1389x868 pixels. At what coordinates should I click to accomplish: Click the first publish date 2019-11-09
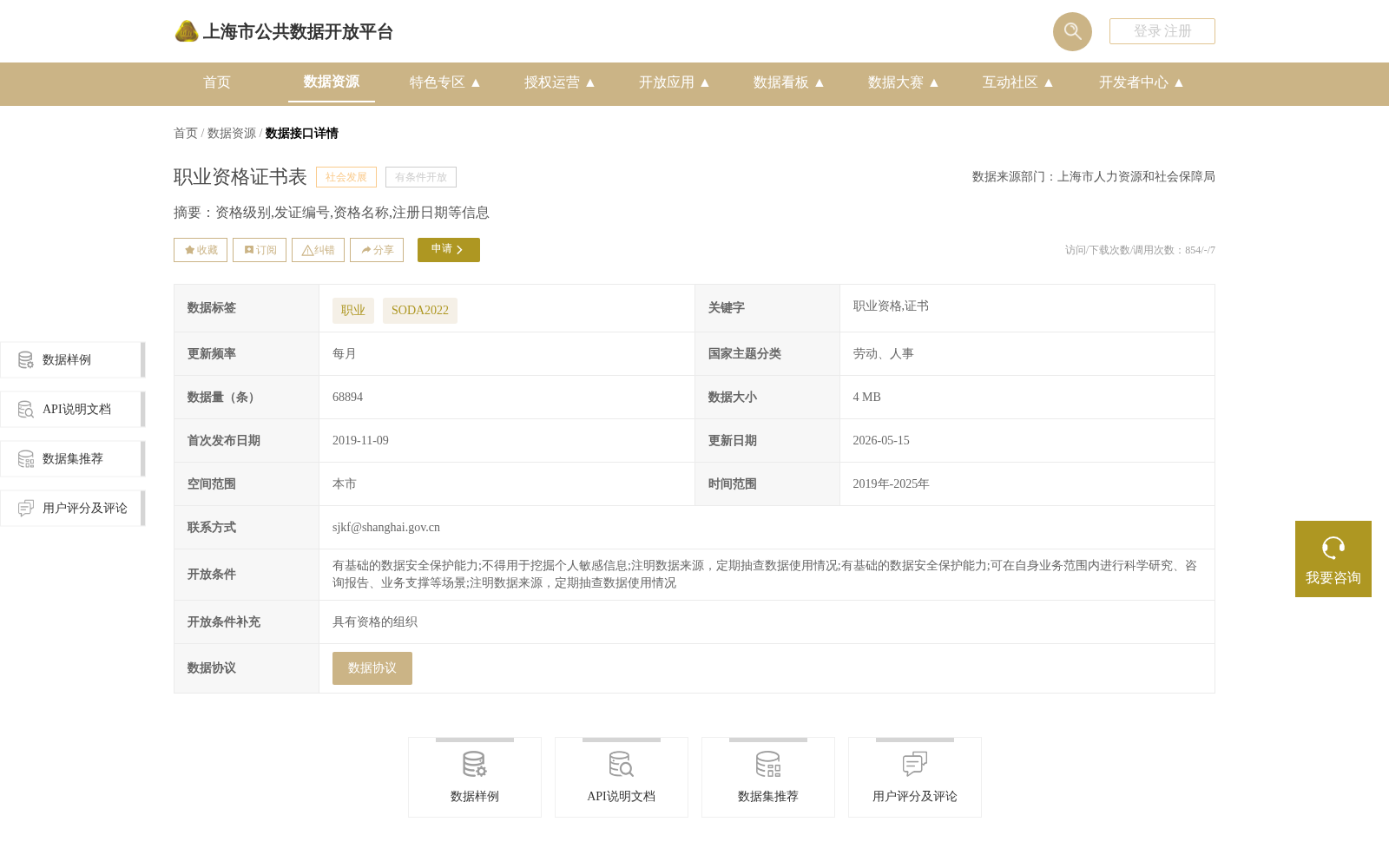(x=360, y=441)
